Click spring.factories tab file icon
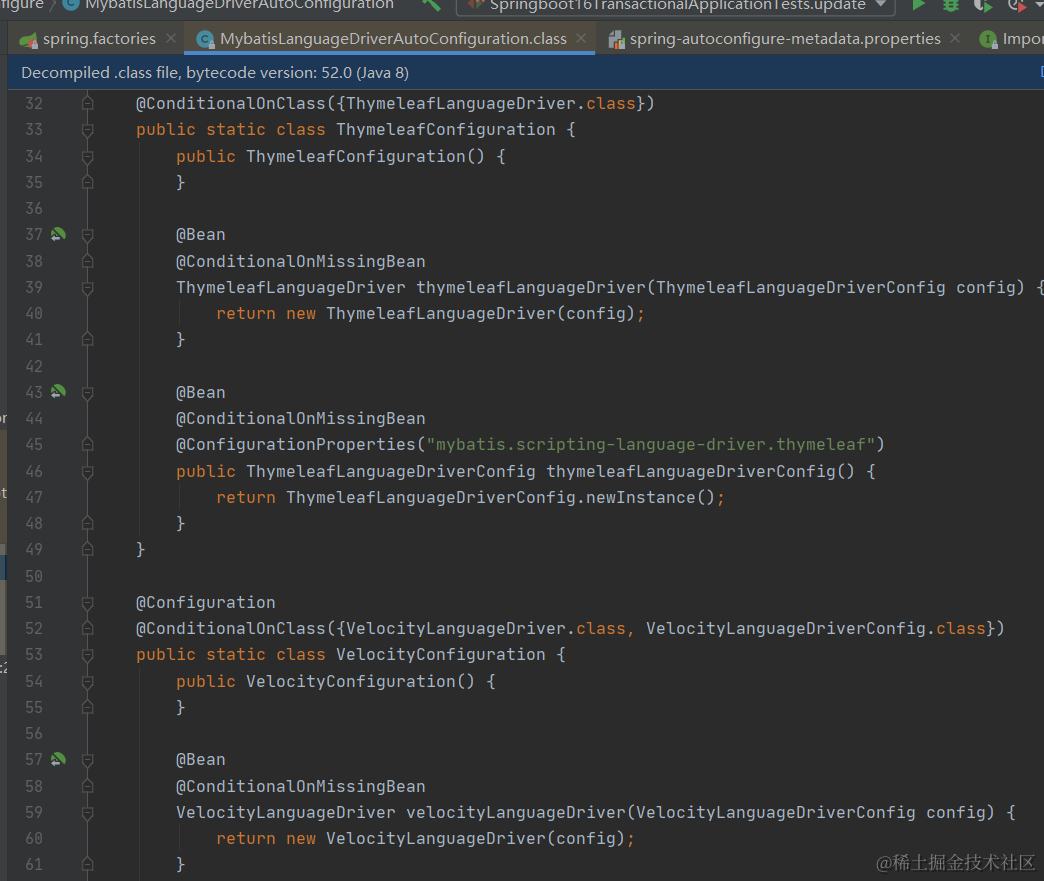The height and width of the screenshot is (881, 1044). tap(29, 40)
